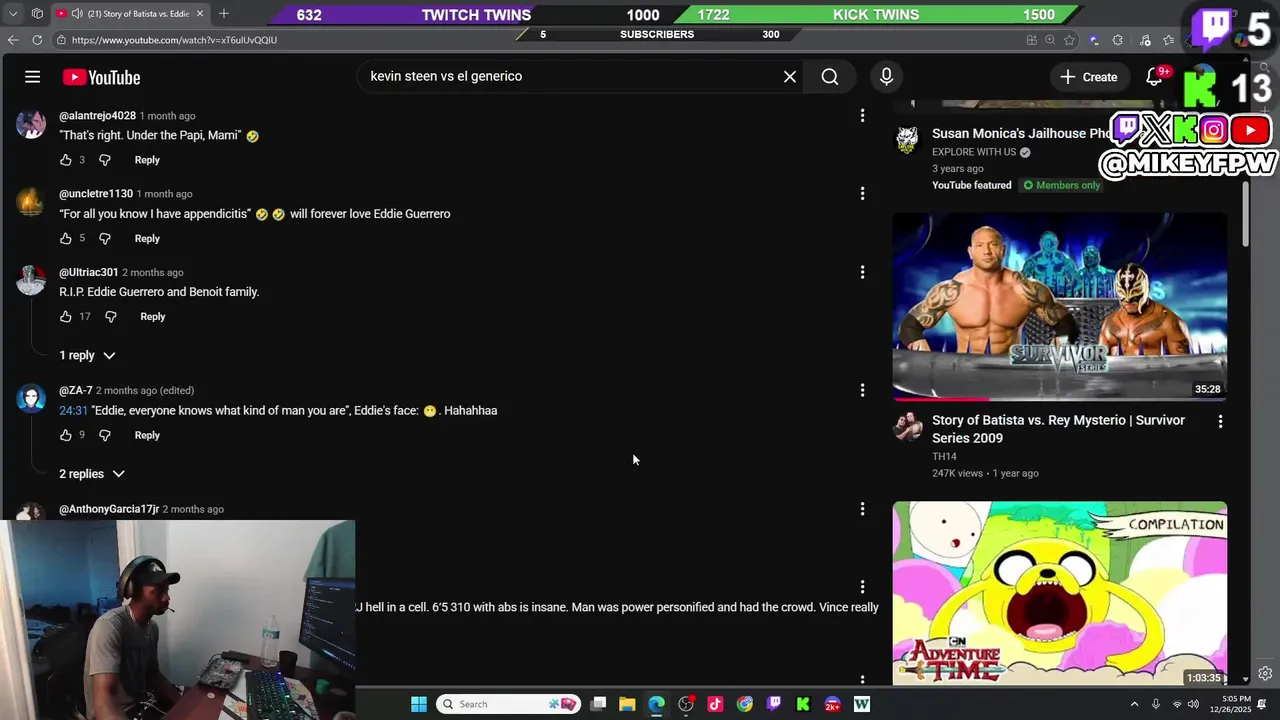Dislike the @uncletre1130 comment
The height and width of the screenshot is (720, 1280).
pyautogui.click(x=105, y=238)
